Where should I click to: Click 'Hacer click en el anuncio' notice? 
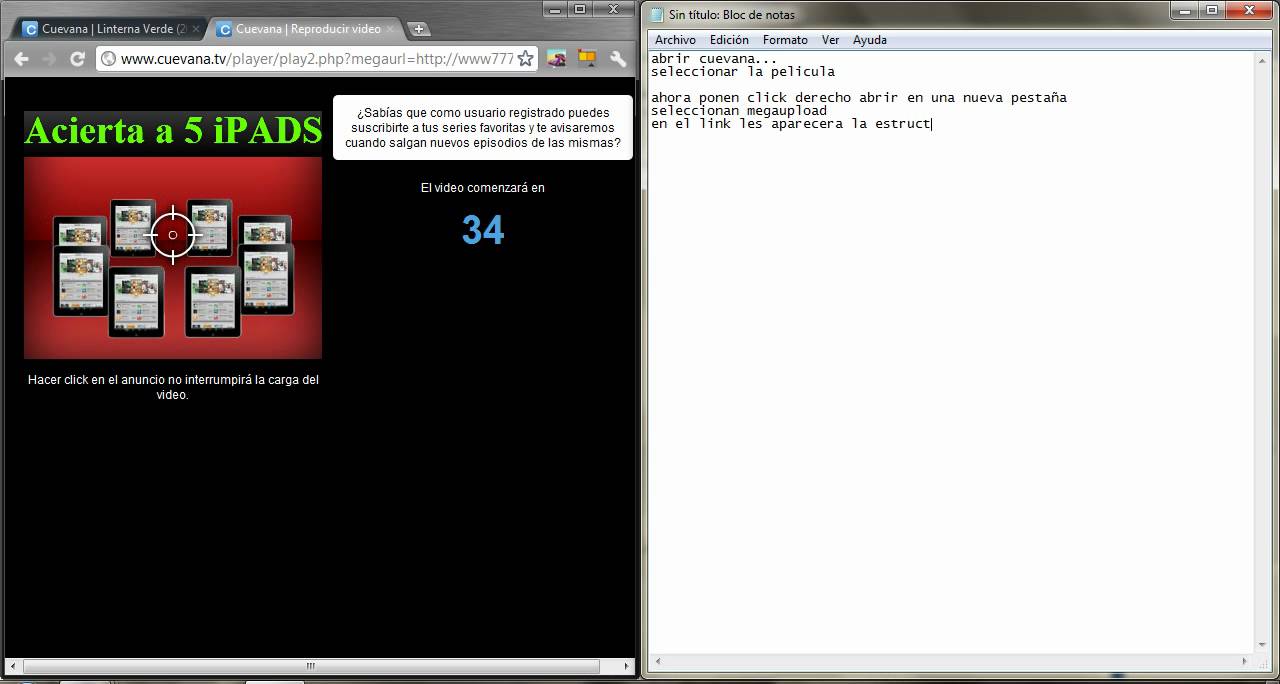click(173, 387)
